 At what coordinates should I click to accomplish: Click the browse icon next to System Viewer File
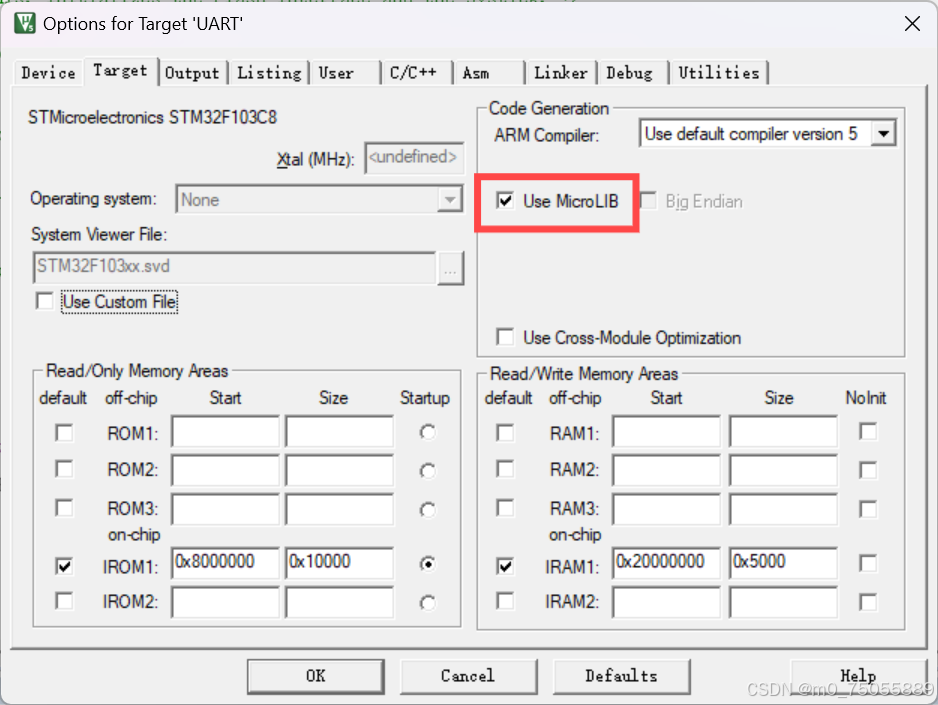[x=450, y=268]
